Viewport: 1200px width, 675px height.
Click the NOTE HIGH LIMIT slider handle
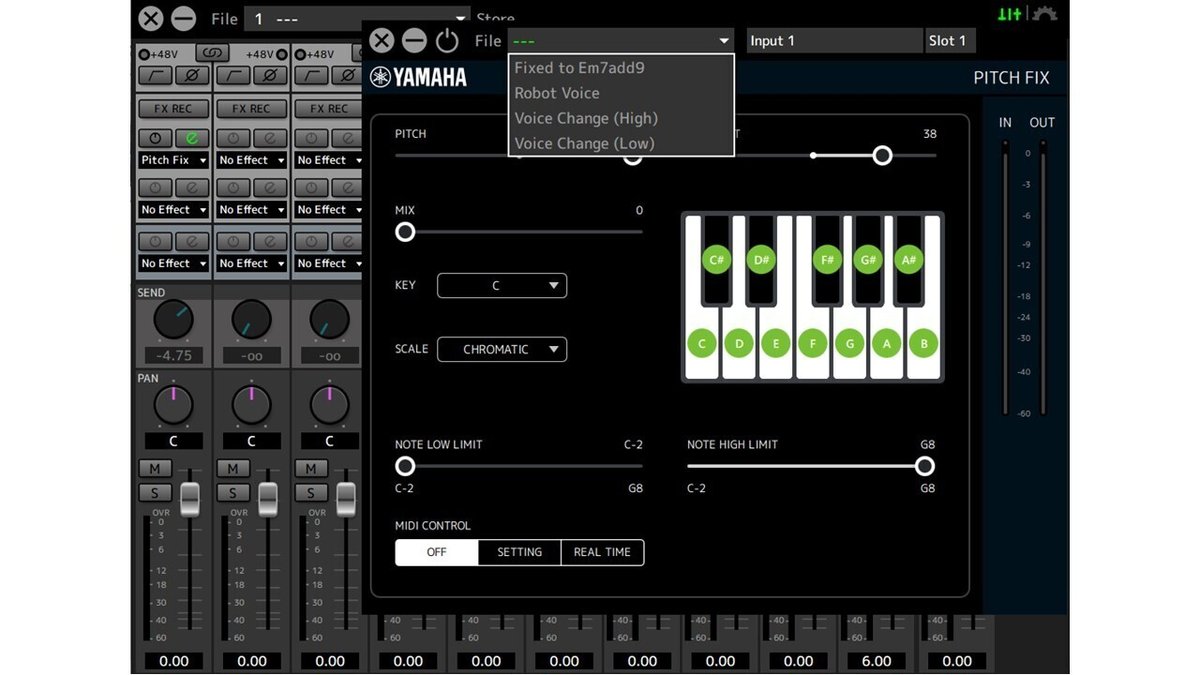pos(925,466)
